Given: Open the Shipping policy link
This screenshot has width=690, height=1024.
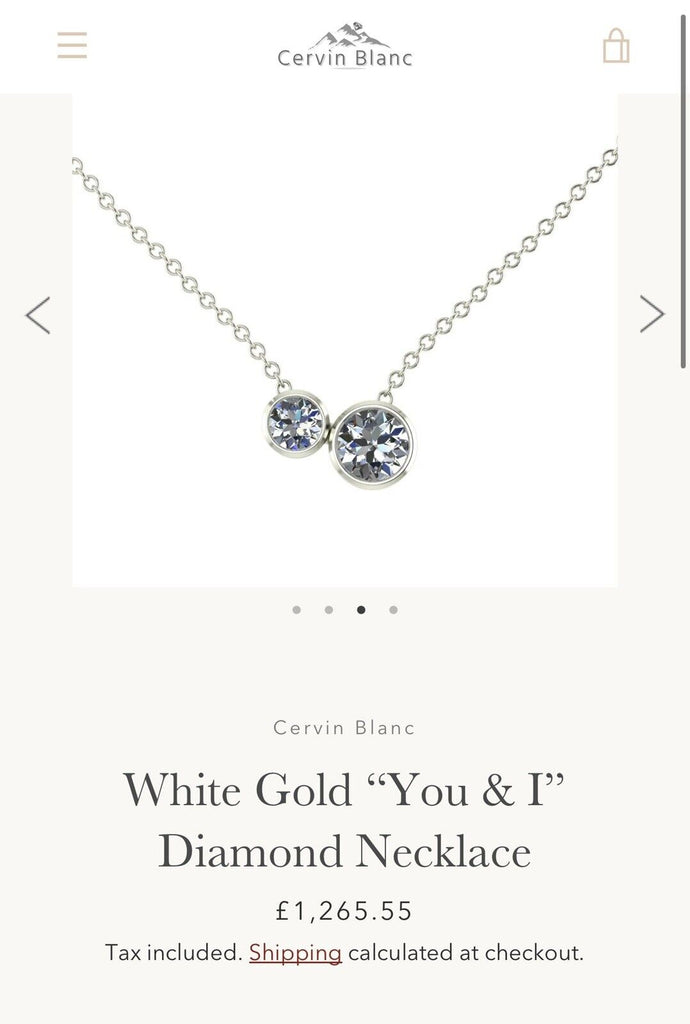Looking at the screenshot, I should 295,953.
